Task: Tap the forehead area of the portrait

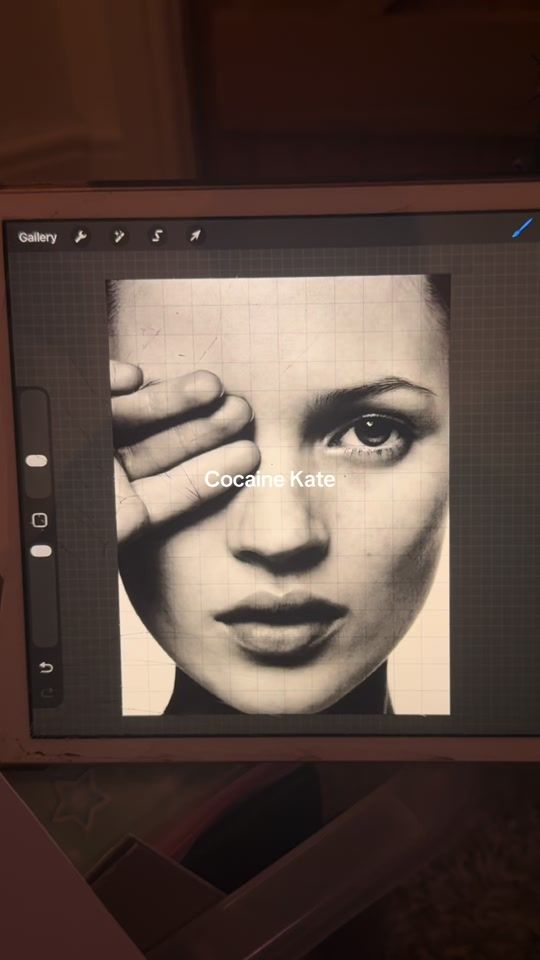Action: pos(282,331)
